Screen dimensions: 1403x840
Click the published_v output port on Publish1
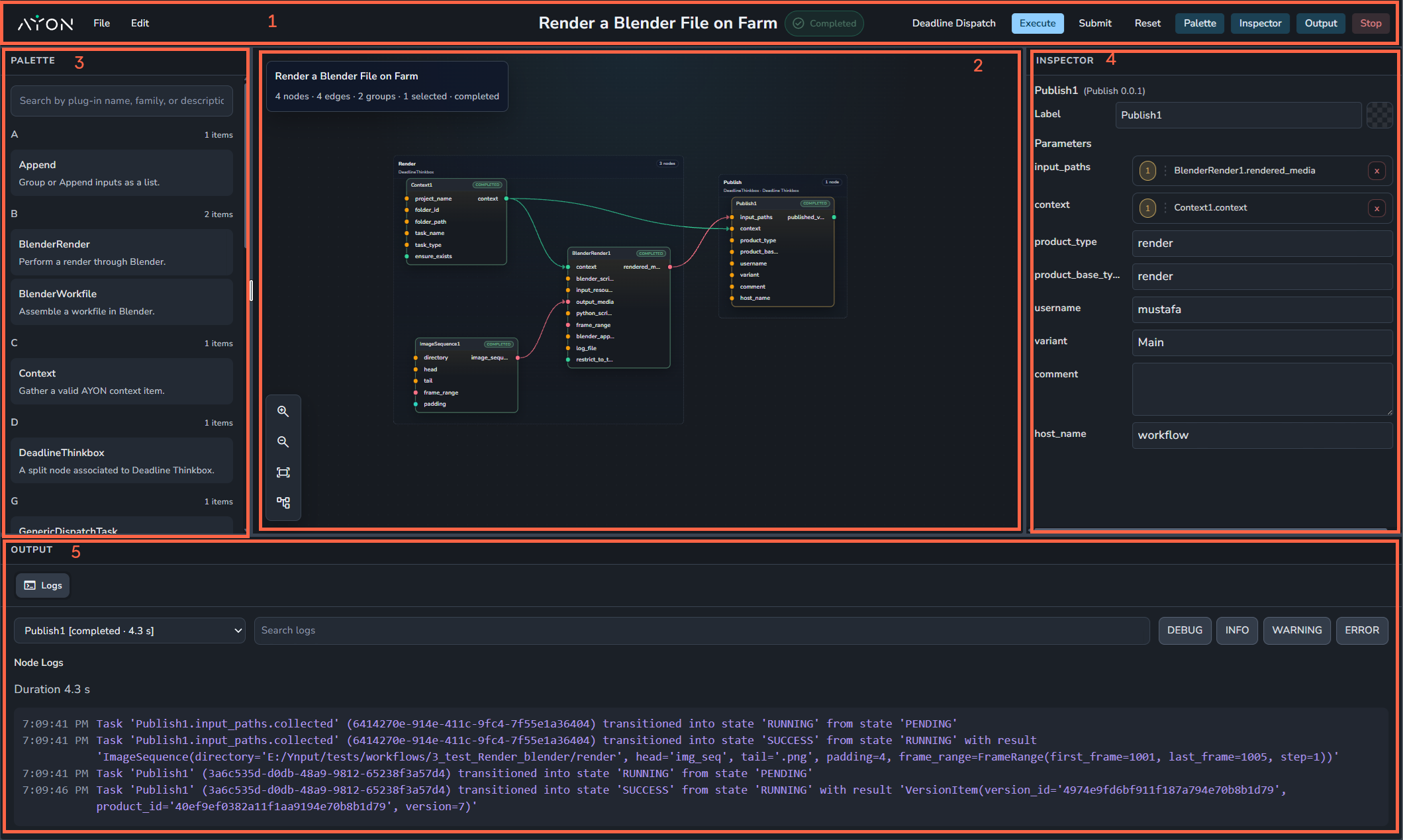(x=834, y=217)
